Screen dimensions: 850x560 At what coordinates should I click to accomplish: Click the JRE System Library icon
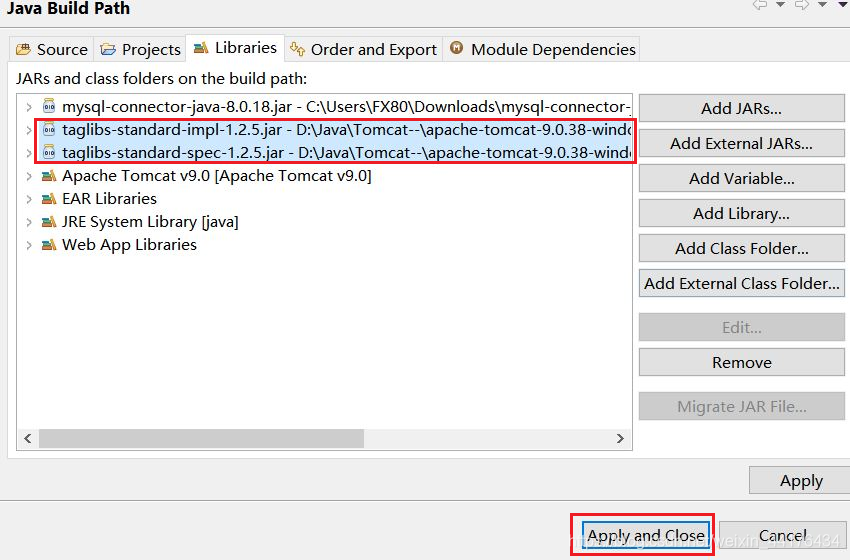pyautogui.click(x=49, y=222)
